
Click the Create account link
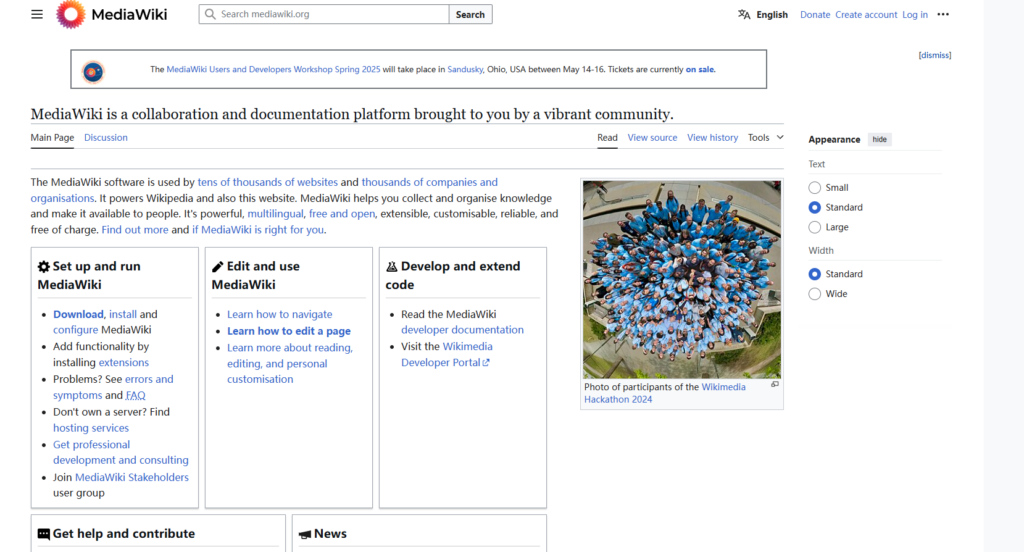[x=866, y=15]
